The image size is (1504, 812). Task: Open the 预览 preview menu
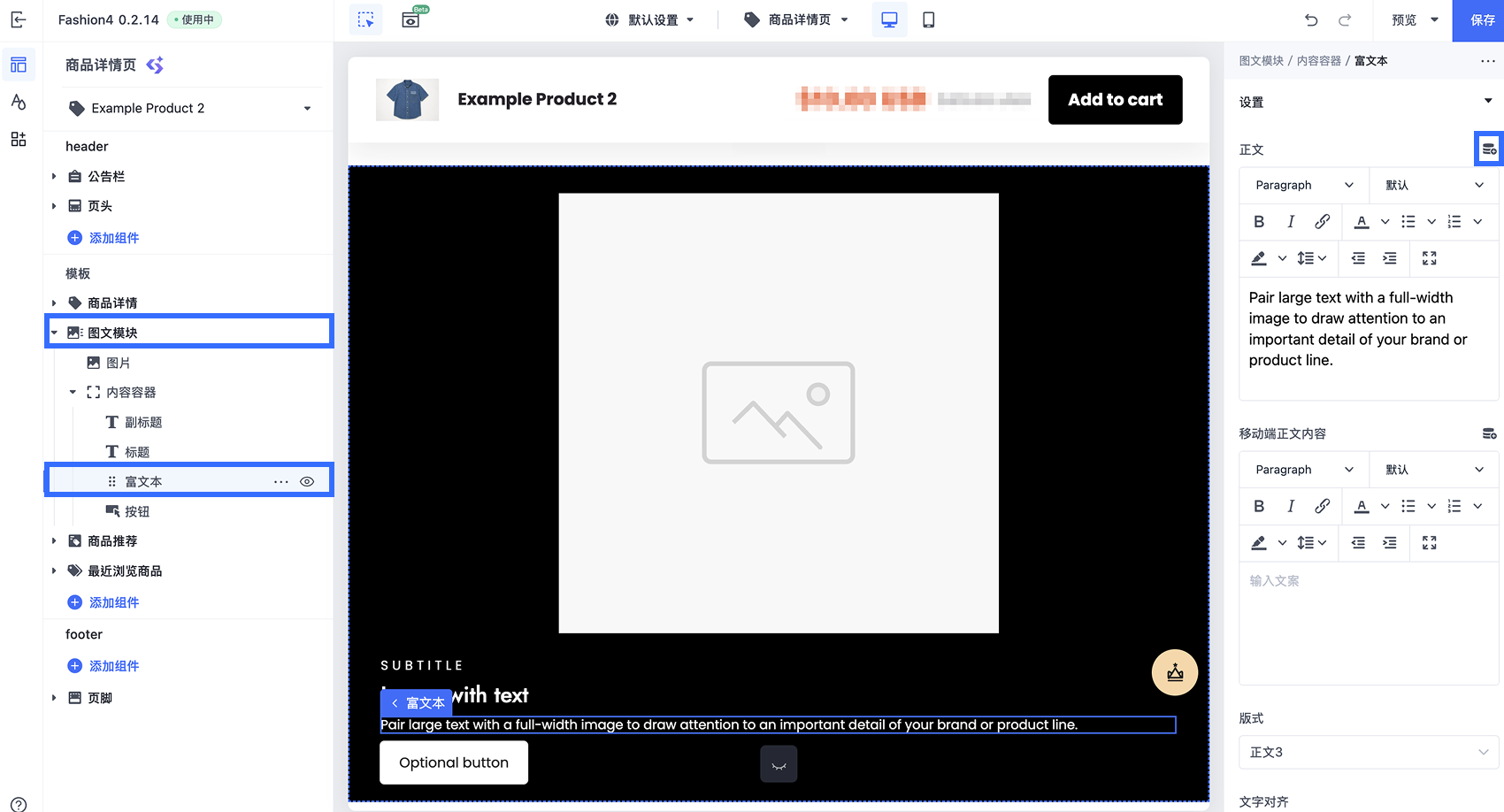click(x=1415, y=19)
